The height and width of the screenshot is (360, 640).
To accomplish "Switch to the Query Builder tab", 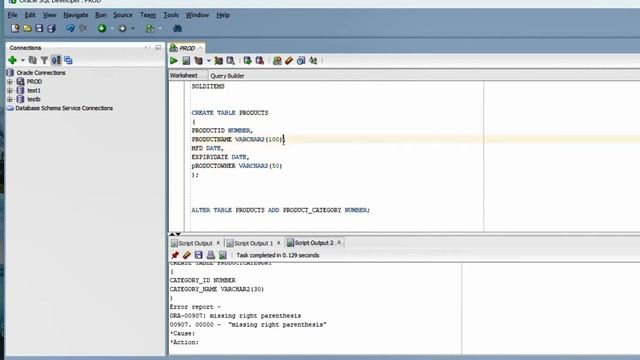I will pyautogui.click(x=227, y=76).
